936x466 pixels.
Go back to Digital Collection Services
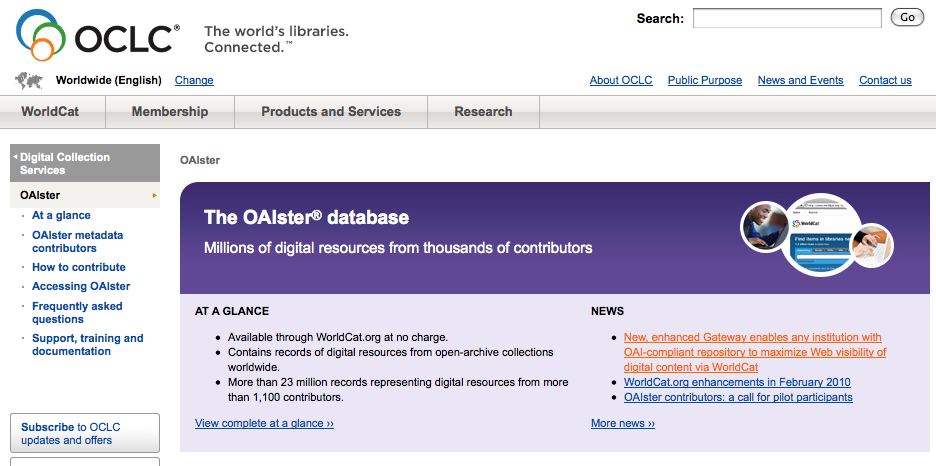(85, 163)
